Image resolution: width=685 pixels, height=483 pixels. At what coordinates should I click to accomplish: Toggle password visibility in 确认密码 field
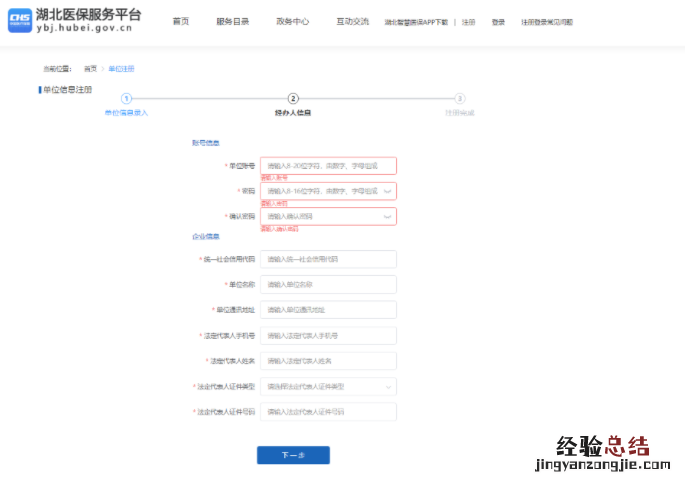(387, 217)
